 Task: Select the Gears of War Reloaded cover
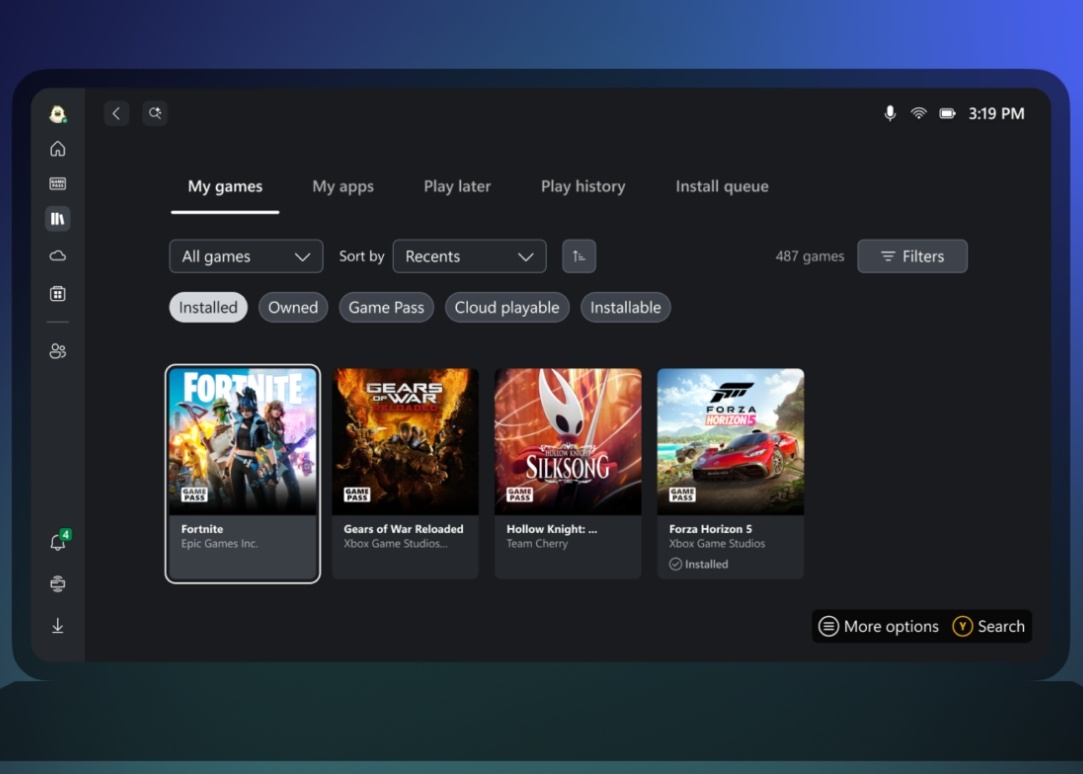405,441
